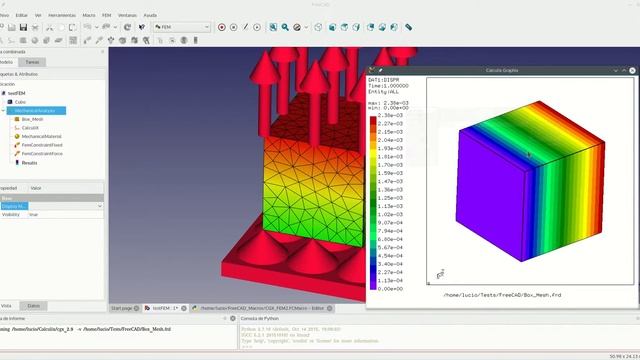Click the Valor column header
The image size is (640, 360).
[36, 188]
